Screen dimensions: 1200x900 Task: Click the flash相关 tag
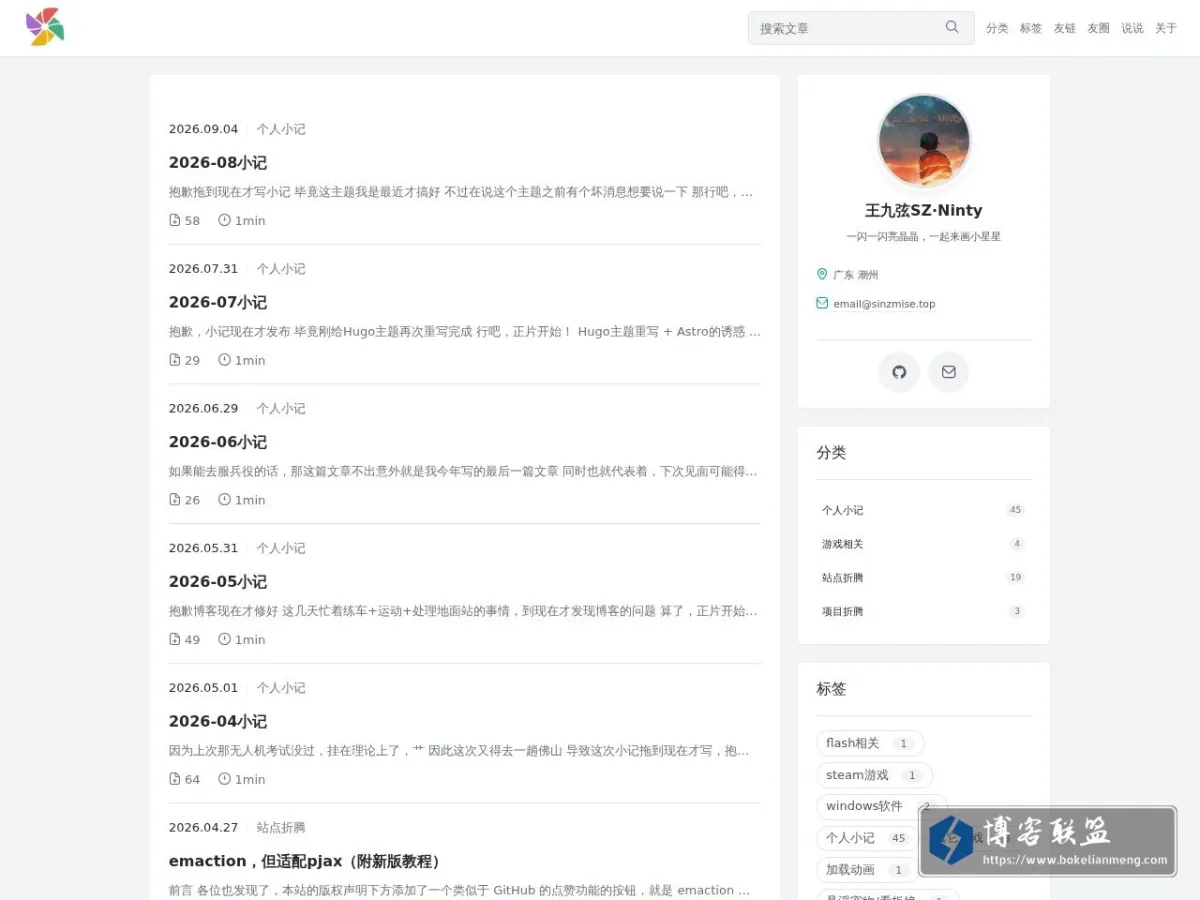click(870, 743)
